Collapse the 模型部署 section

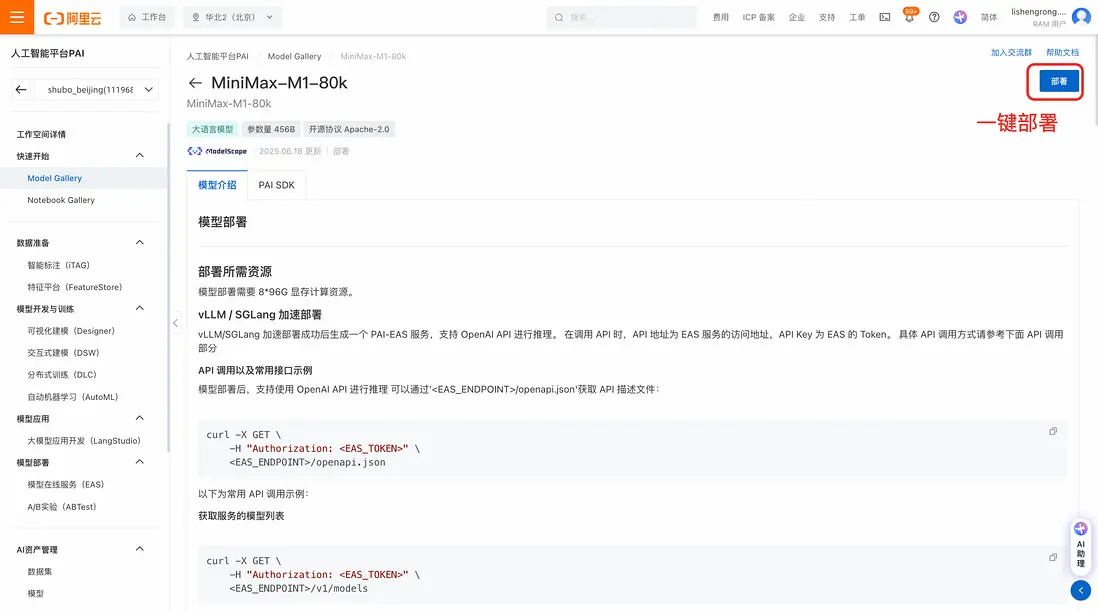[139, 462]
